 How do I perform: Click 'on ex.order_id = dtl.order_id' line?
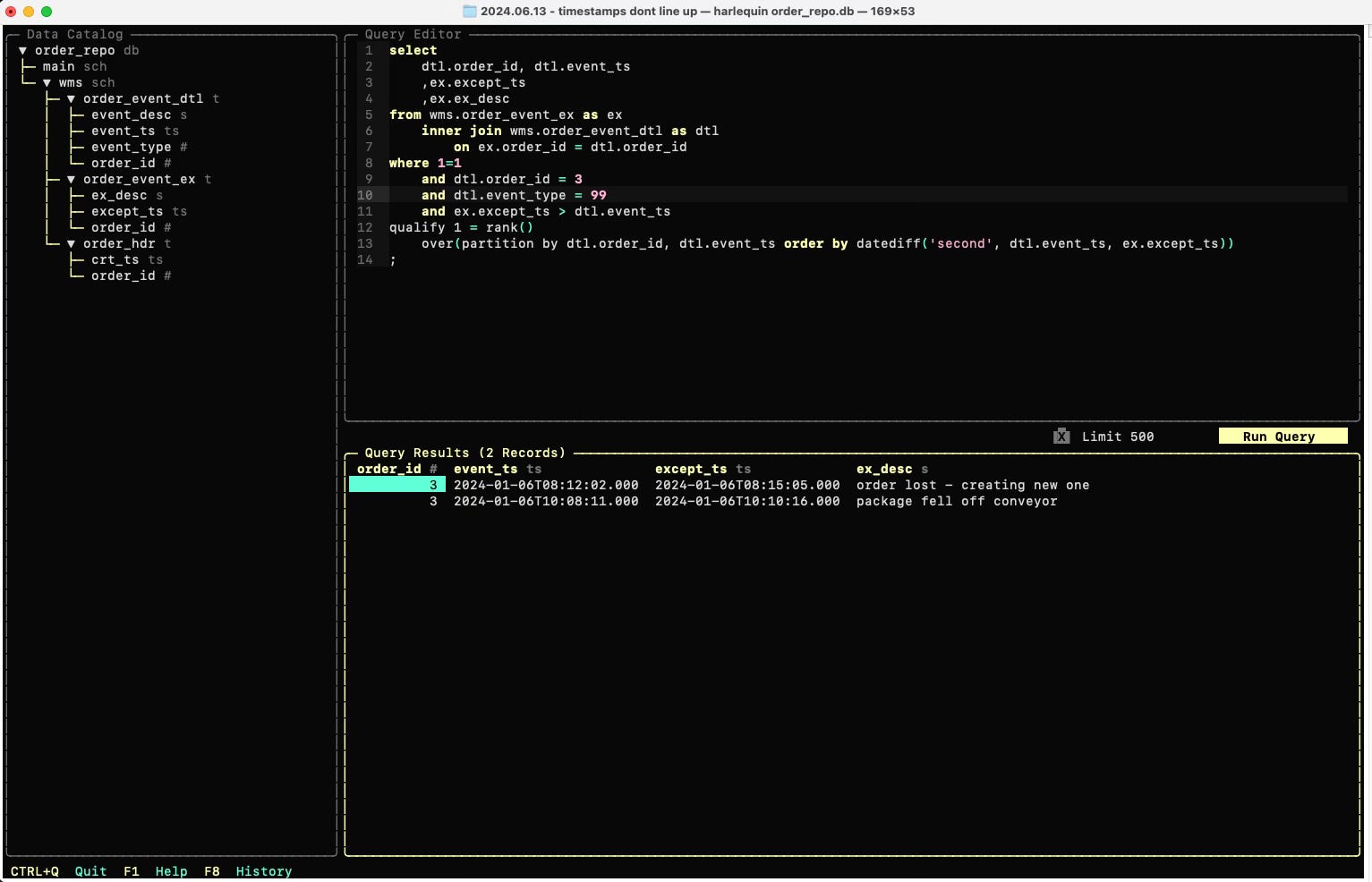570,148
